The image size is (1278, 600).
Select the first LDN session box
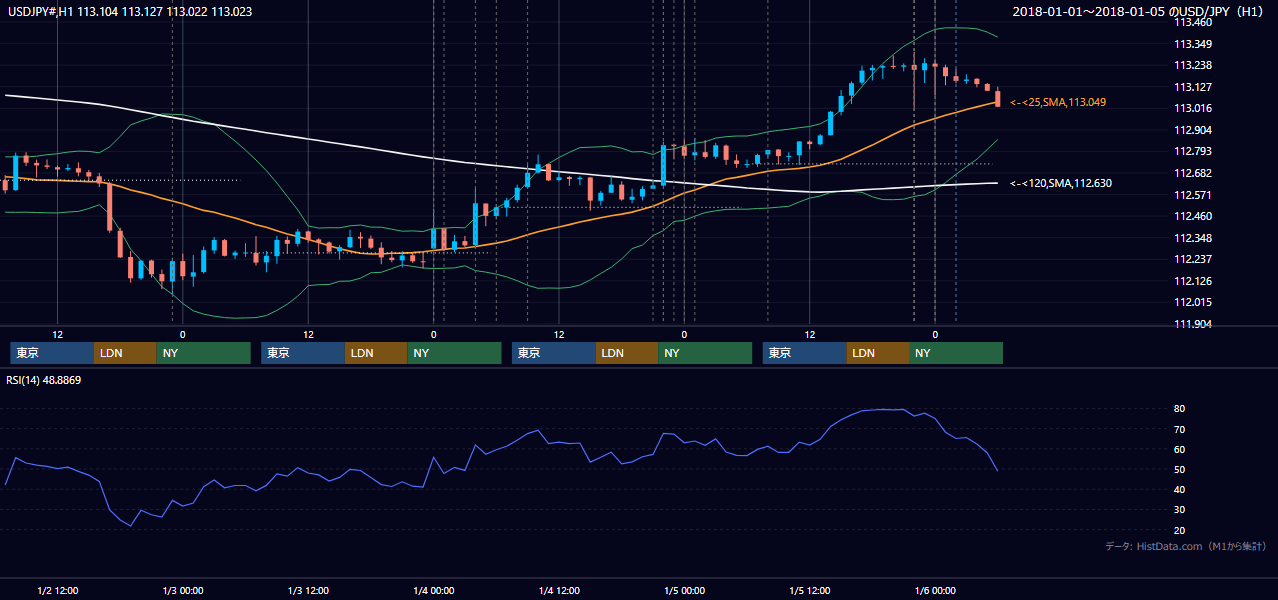[x=125, y=353]
